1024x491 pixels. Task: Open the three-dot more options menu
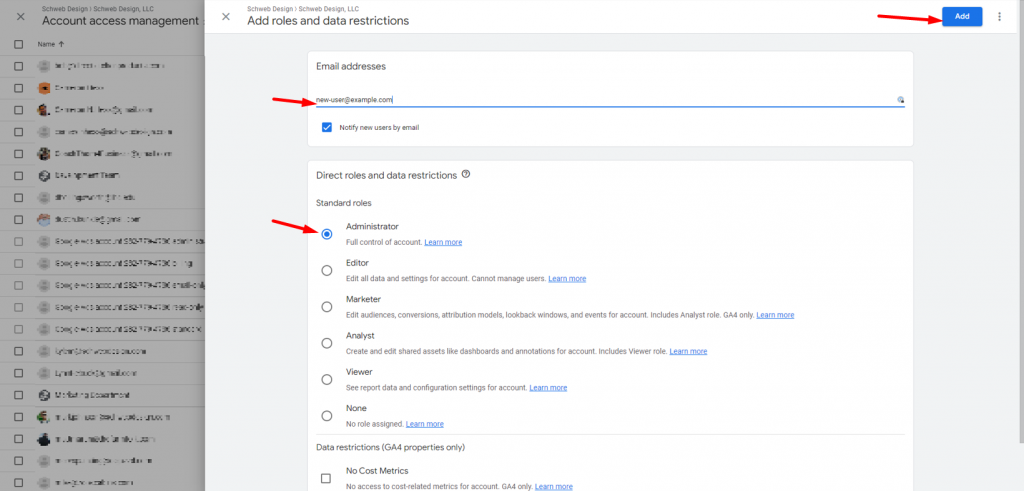click(x=999, y=17)
